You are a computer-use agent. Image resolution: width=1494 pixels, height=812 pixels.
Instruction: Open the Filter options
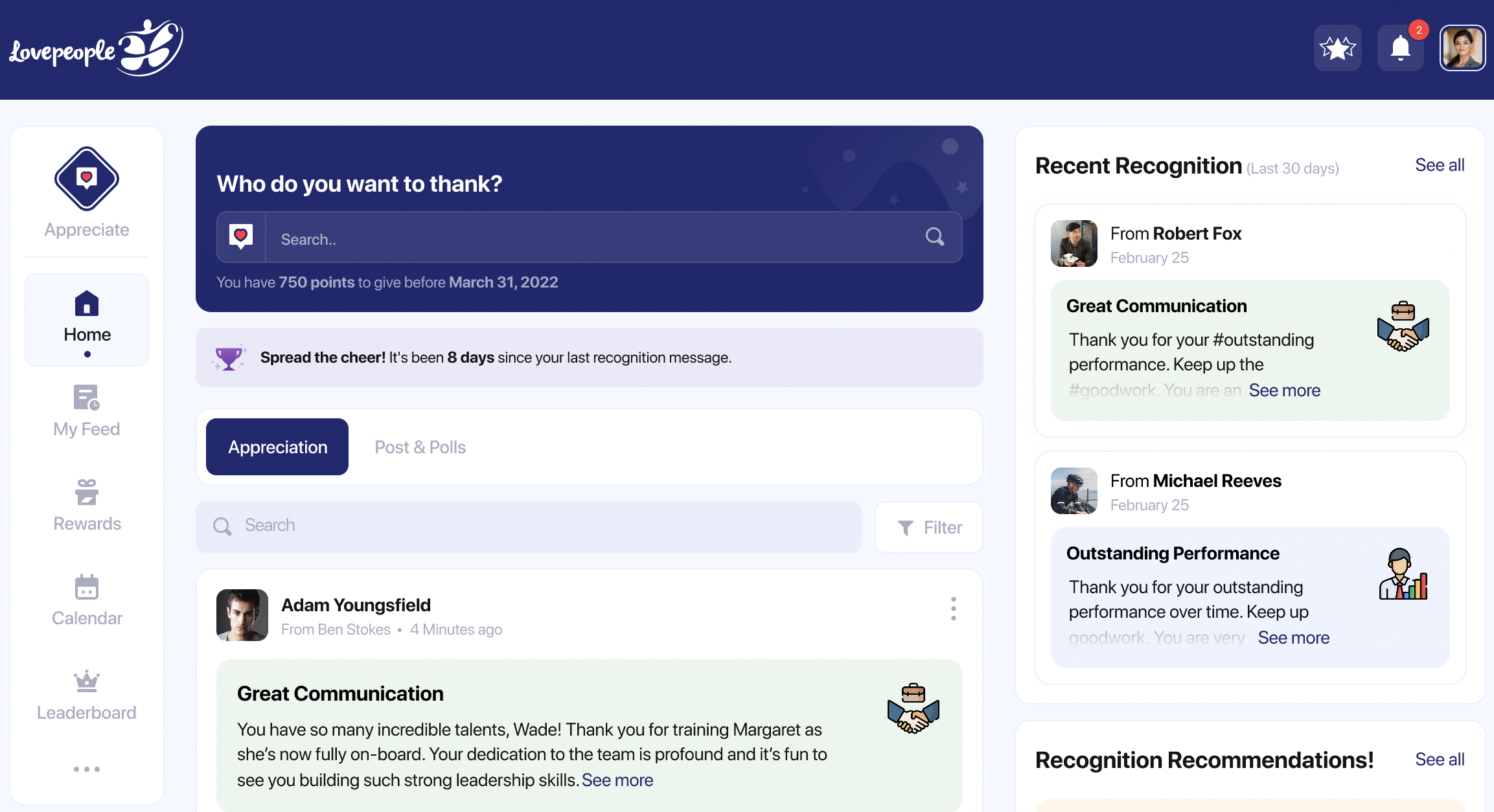coord(929,527)
